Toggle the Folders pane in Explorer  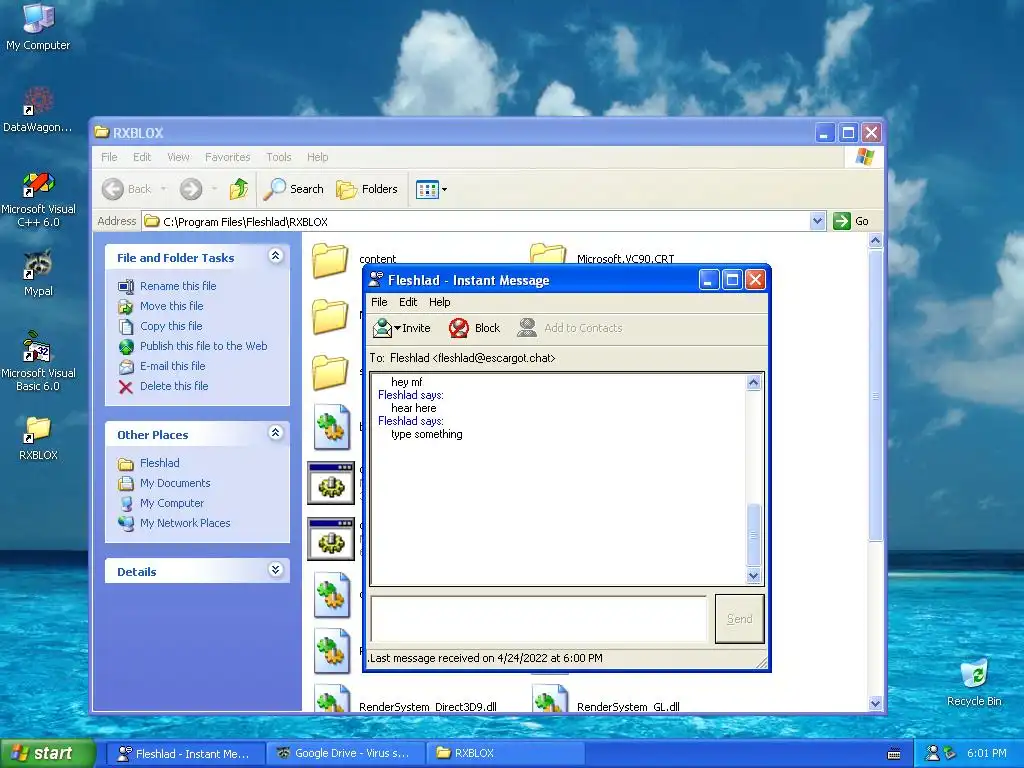(x=366, y=189)
